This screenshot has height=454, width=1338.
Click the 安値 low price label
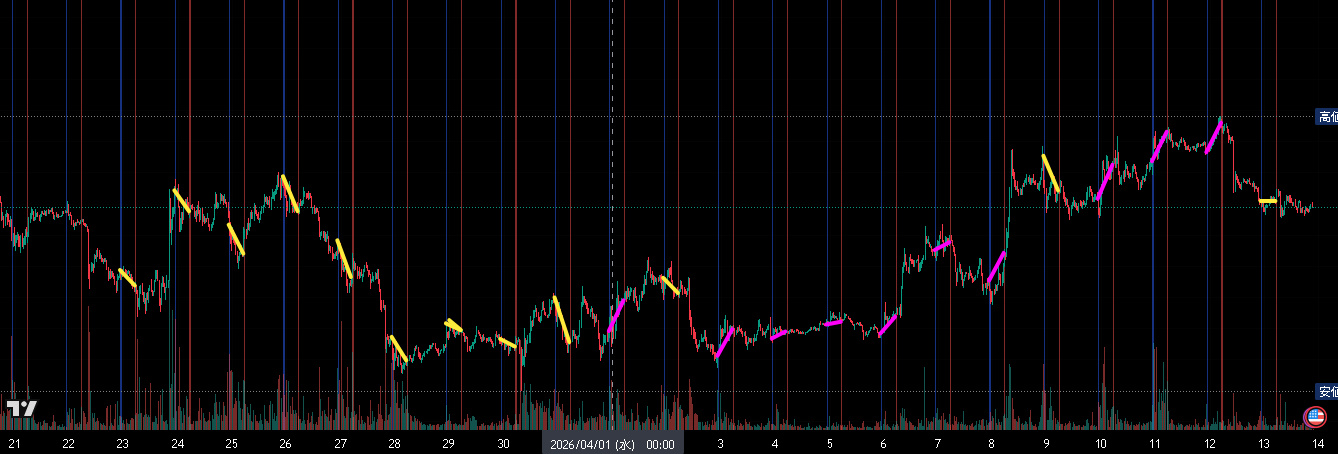coord(1327,392)
